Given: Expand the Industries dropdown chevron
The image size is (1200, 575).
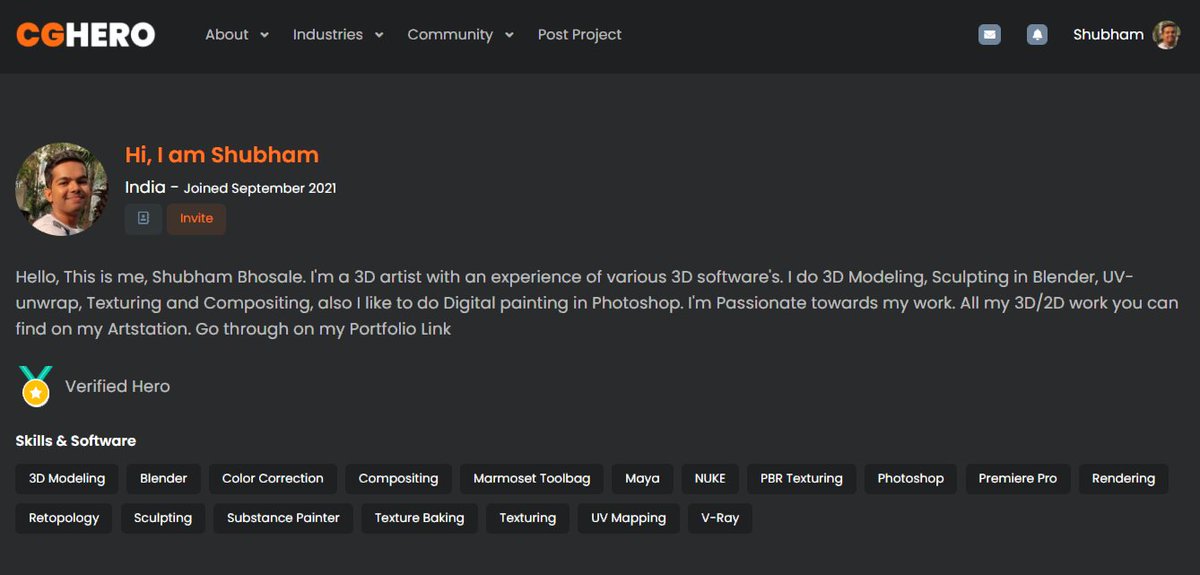Looking at the screenshot, I should (x=379, y=35).
